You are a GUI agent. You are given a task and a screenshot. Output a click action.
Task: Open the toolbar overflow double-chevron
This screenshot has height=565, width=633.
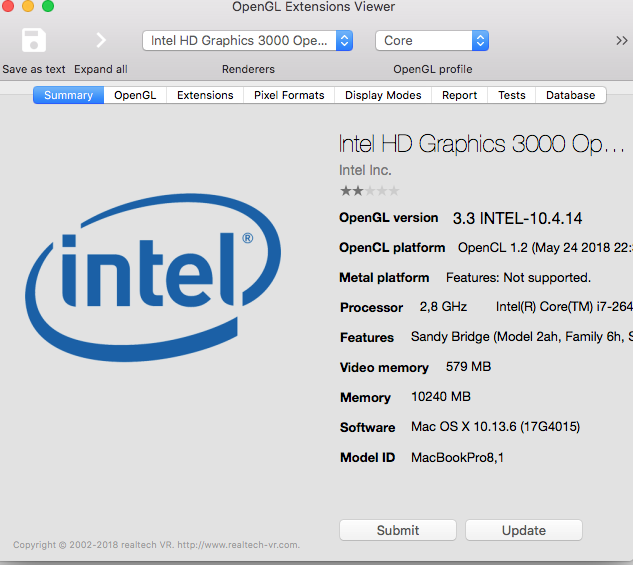tap(622, 41)
